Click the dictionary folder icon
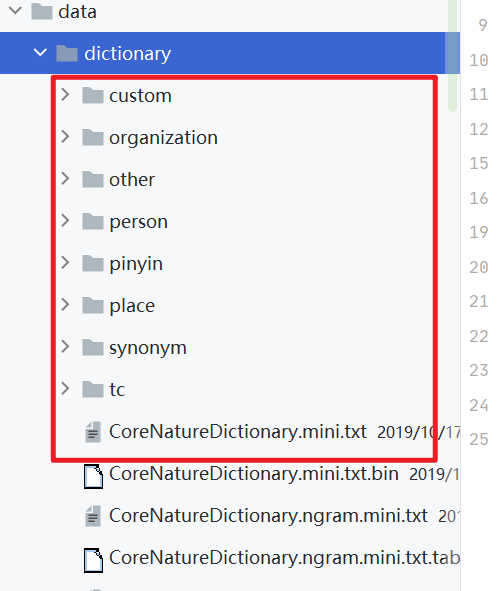 [67, 53]
